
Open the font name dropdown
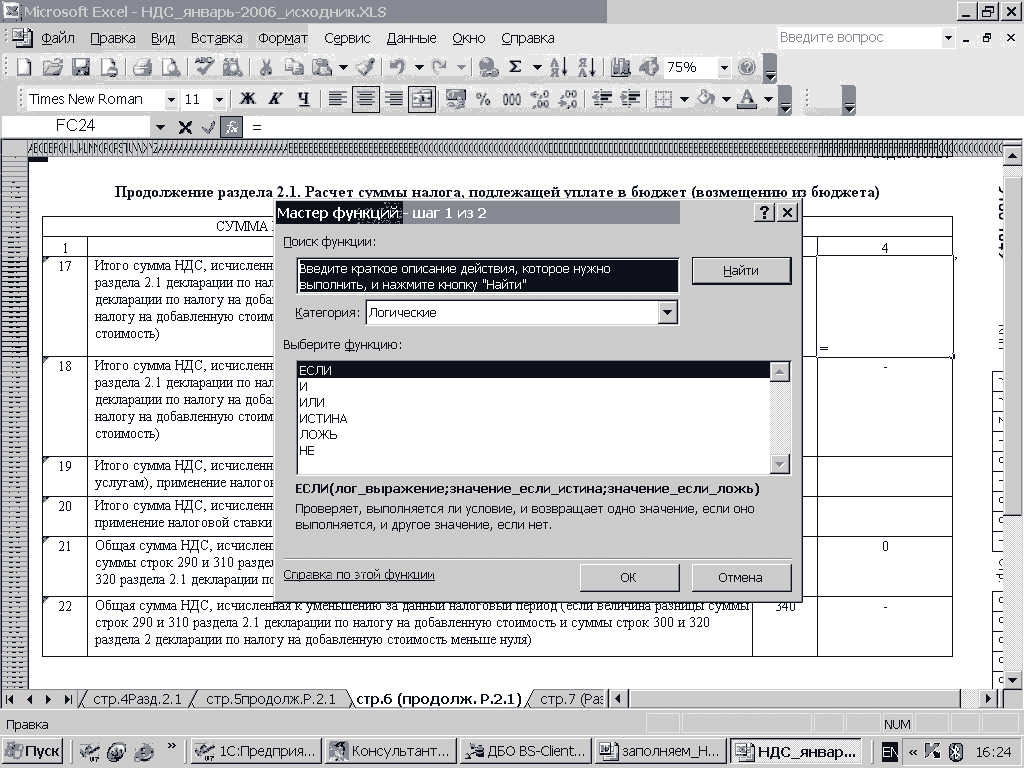[x=171, y=99]
